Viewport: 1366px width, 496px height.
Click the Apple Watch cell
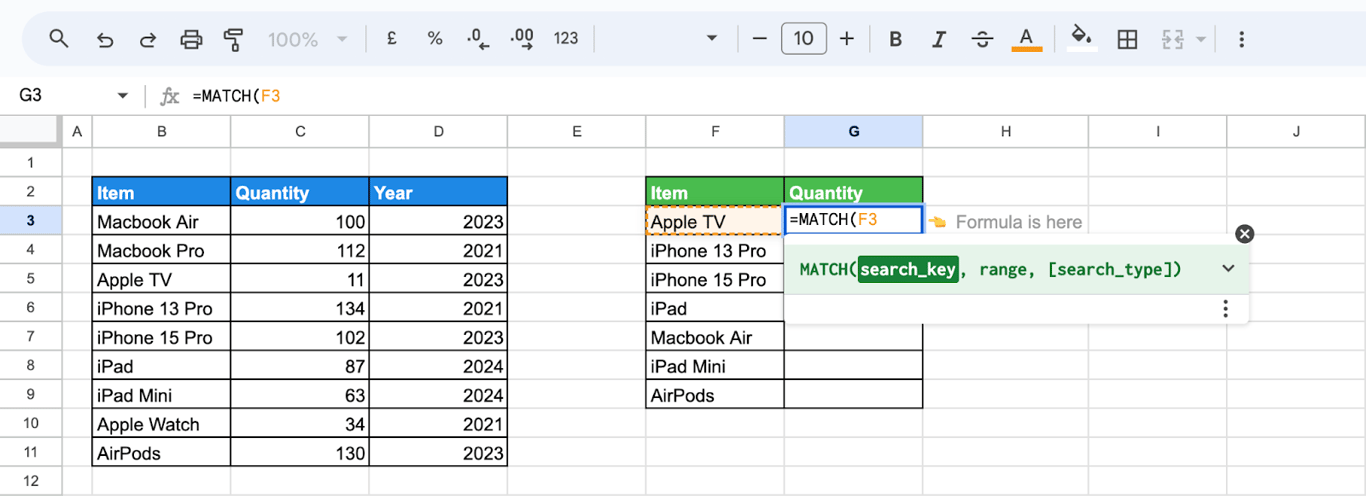(x=161, y=424)
